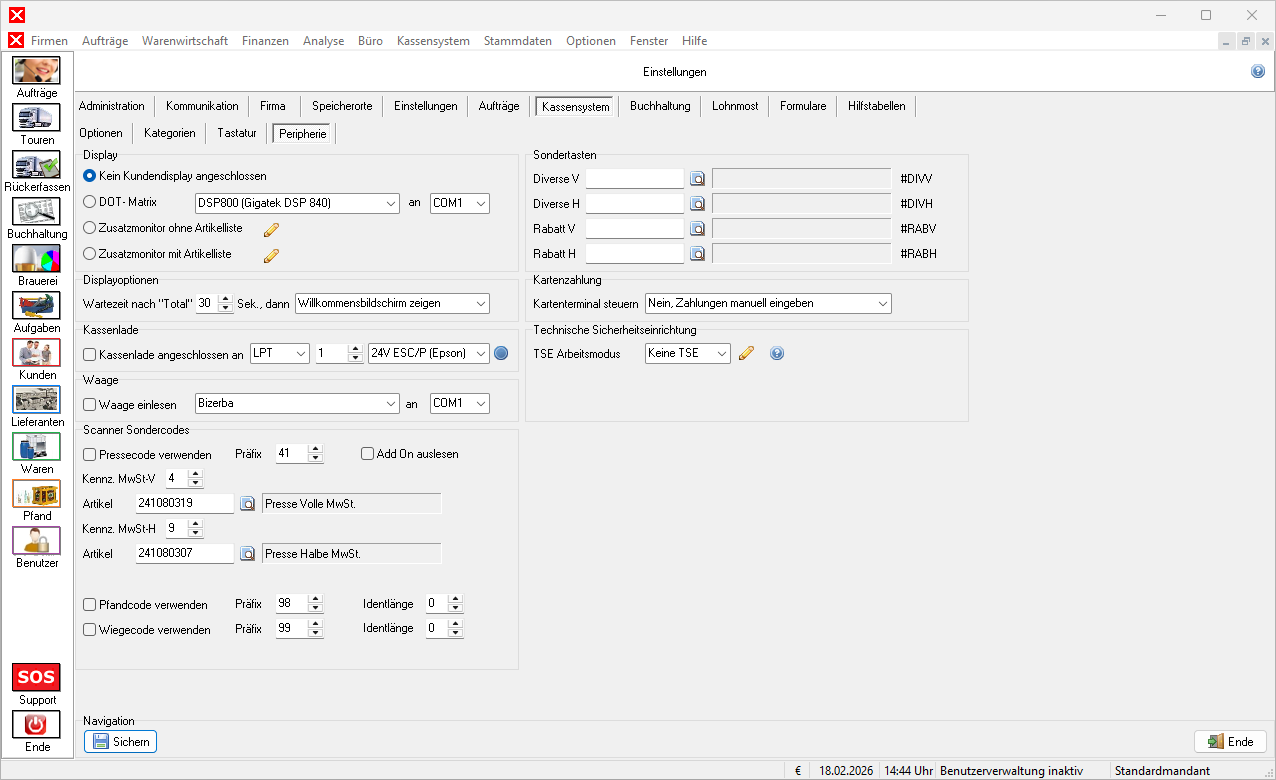Image resolution: width=1276 pixels, height=780 pixels.
Task: Edit Zusatzmonitor mit Artikelliste via pencil icon
Action: click(271, 254)
